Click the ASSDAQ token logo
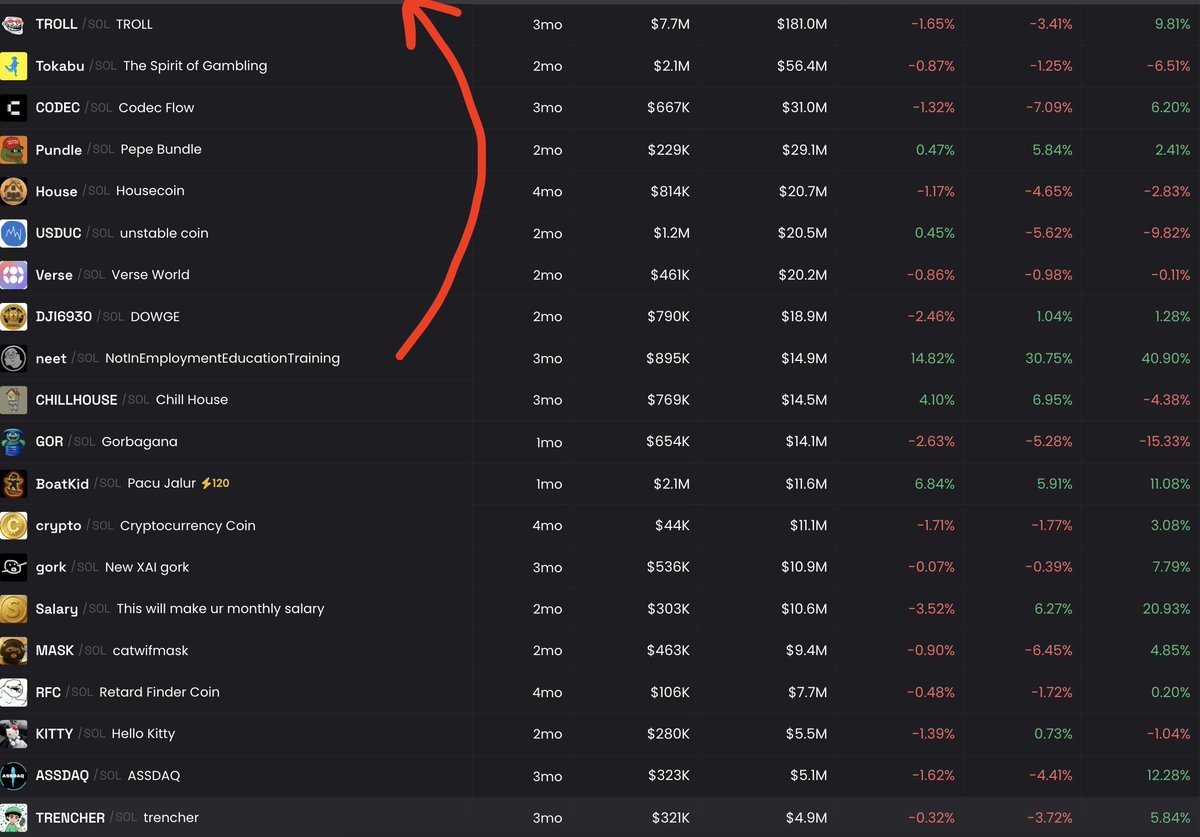 coord(14,776)
